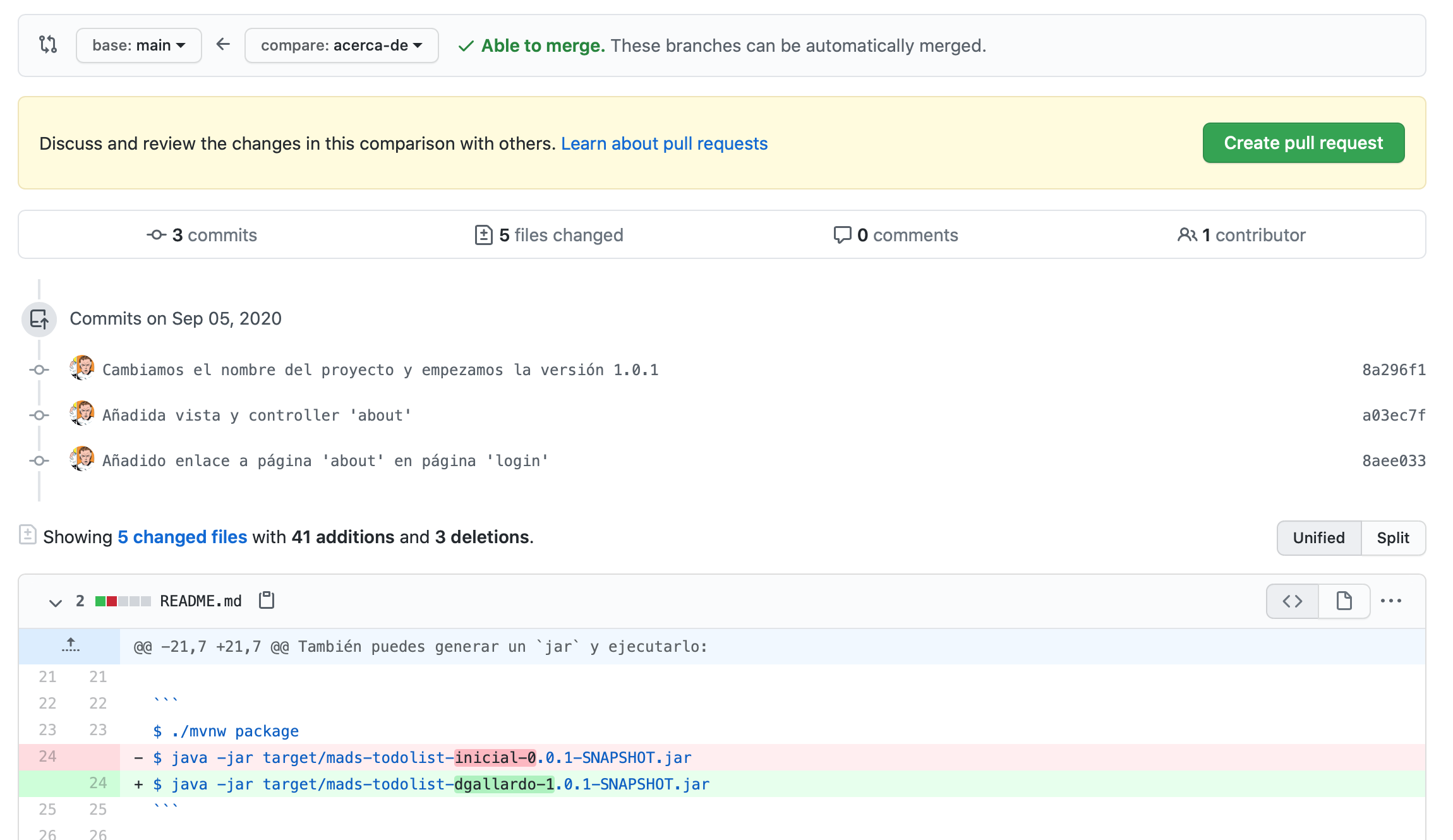Open commit 'Añadida vista y controller about'
Screen dimensions: 1453x840
(256, 416)
